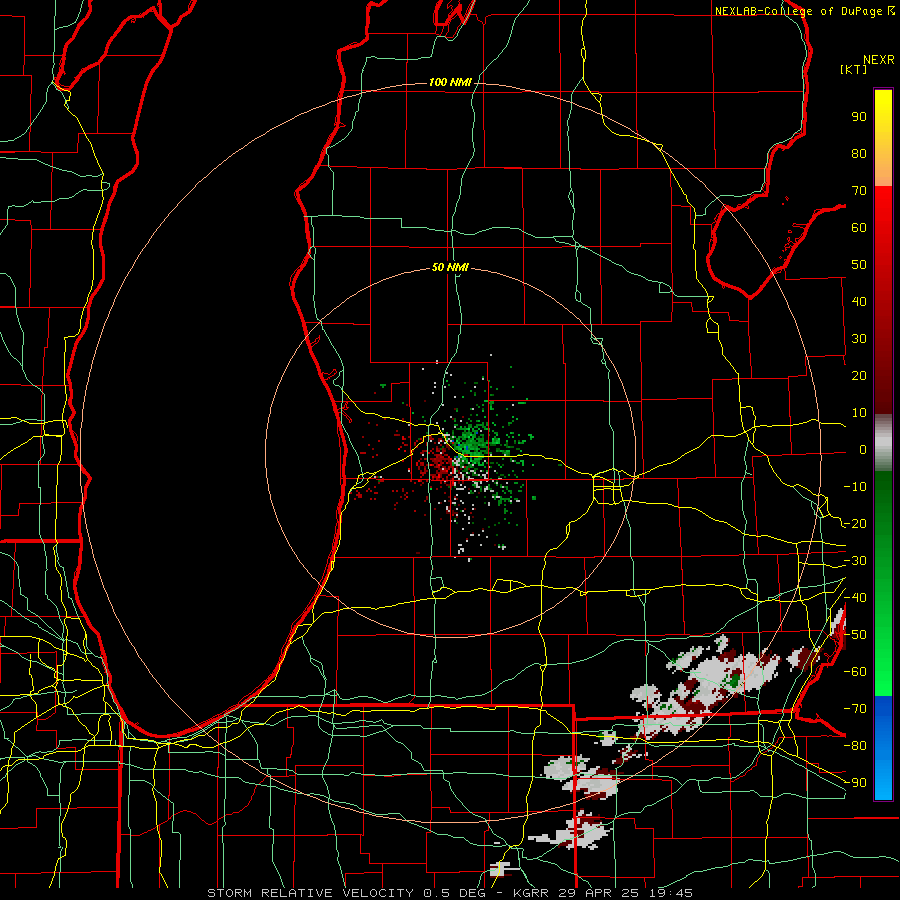
Task: Click the 10 value on the velocity scale
Action: tap(859, 413)
